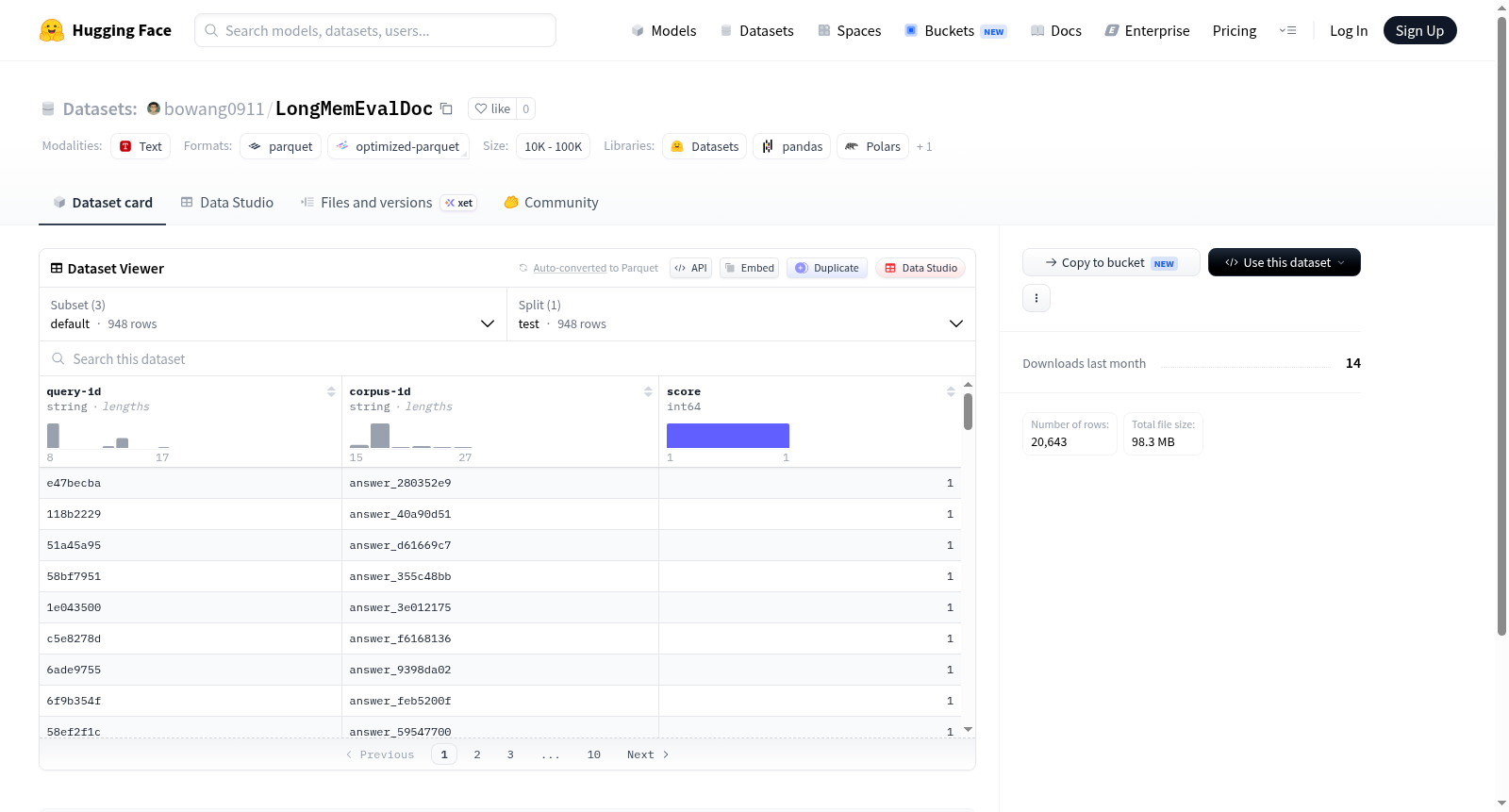1509x812 pixels.
Task: Click the sort icon for score column
Action: coord(951,391)
